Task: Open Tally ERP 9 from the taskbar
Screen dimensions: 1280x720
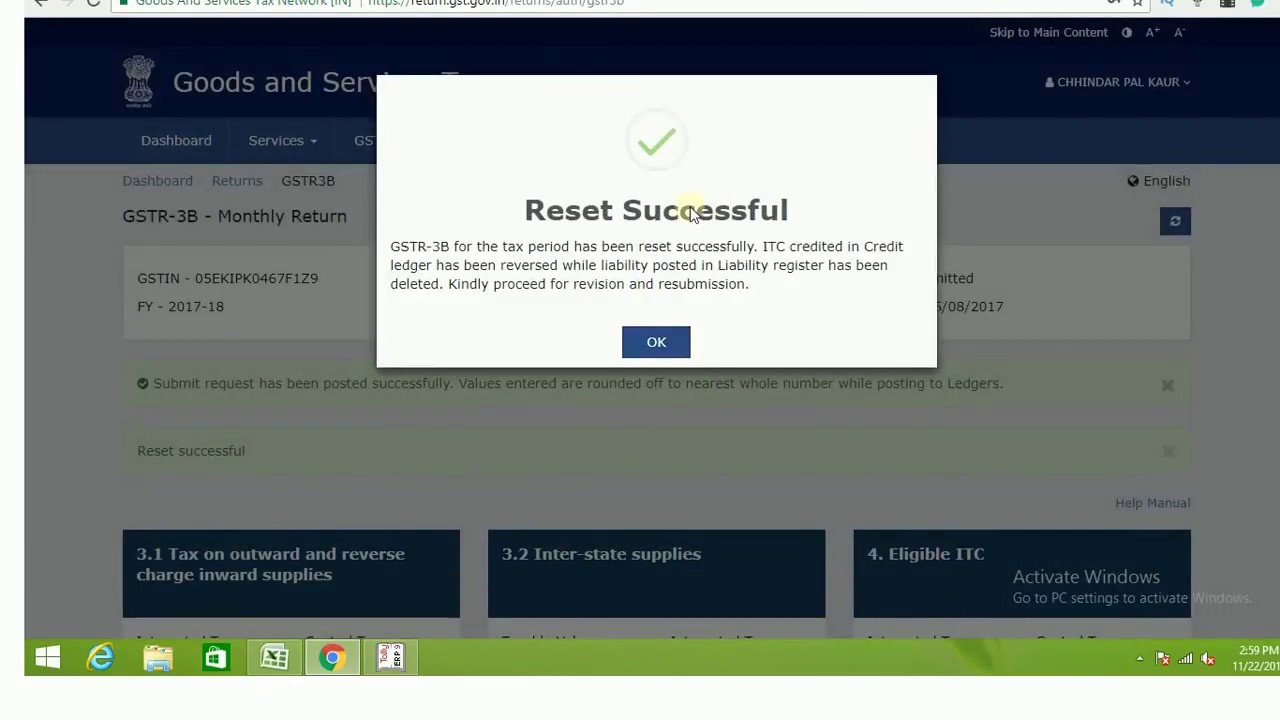Action: click(390, 657)
